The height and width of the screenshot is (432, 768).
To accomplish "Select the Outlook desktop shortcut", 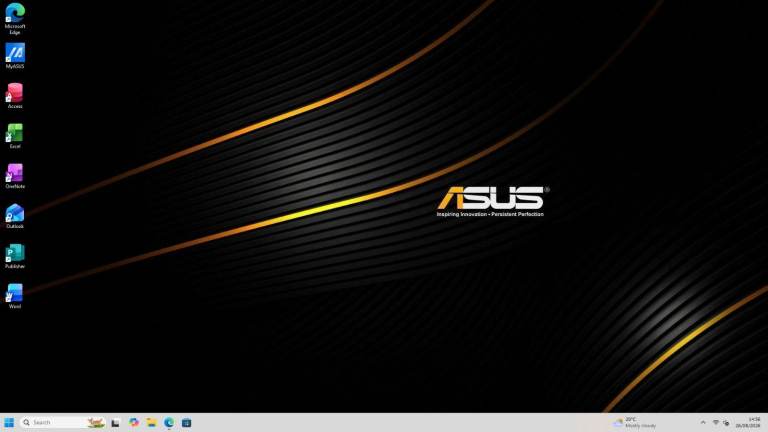I will [x=15, y=216].
